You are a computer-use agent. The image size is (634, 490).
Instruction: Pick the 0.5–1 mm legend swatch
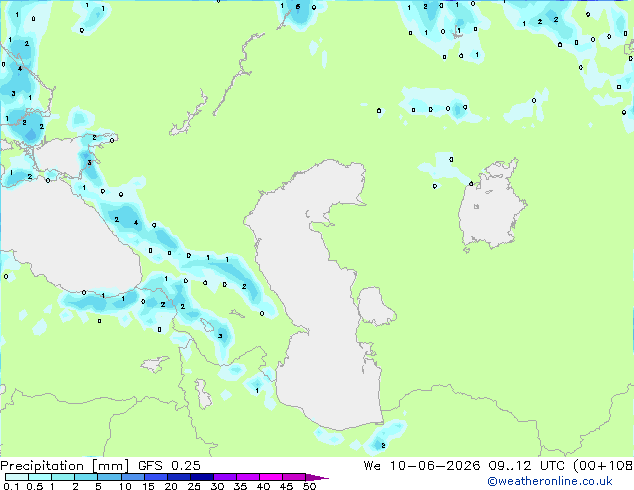(40, 477)
